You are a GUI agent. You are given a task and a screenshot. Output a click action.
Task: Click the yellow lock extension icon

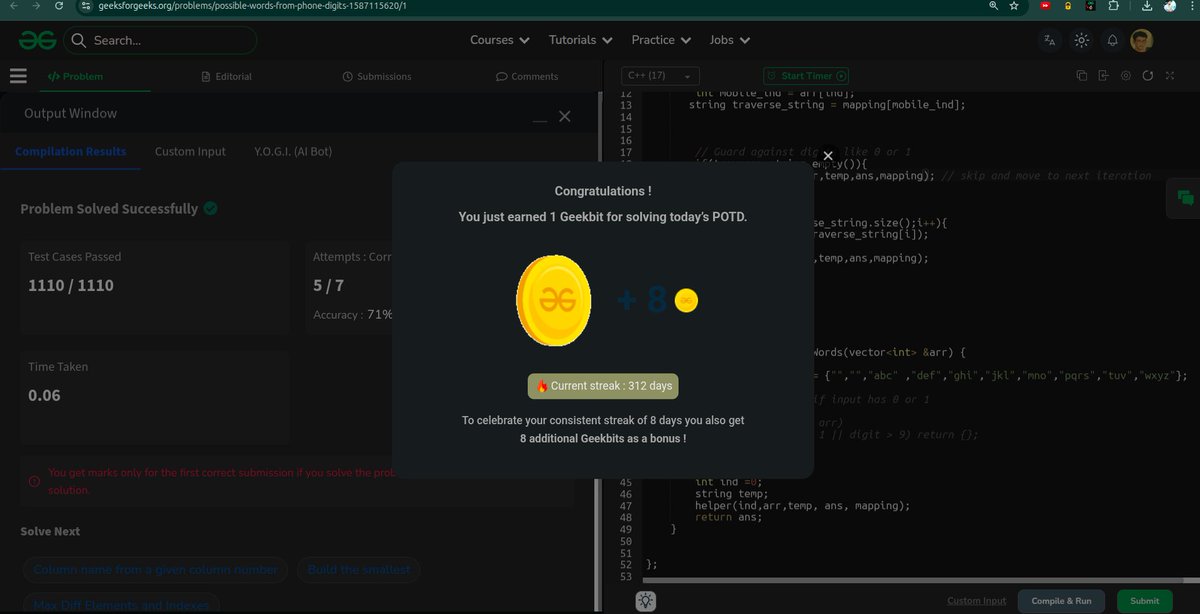pos(1068,6)
